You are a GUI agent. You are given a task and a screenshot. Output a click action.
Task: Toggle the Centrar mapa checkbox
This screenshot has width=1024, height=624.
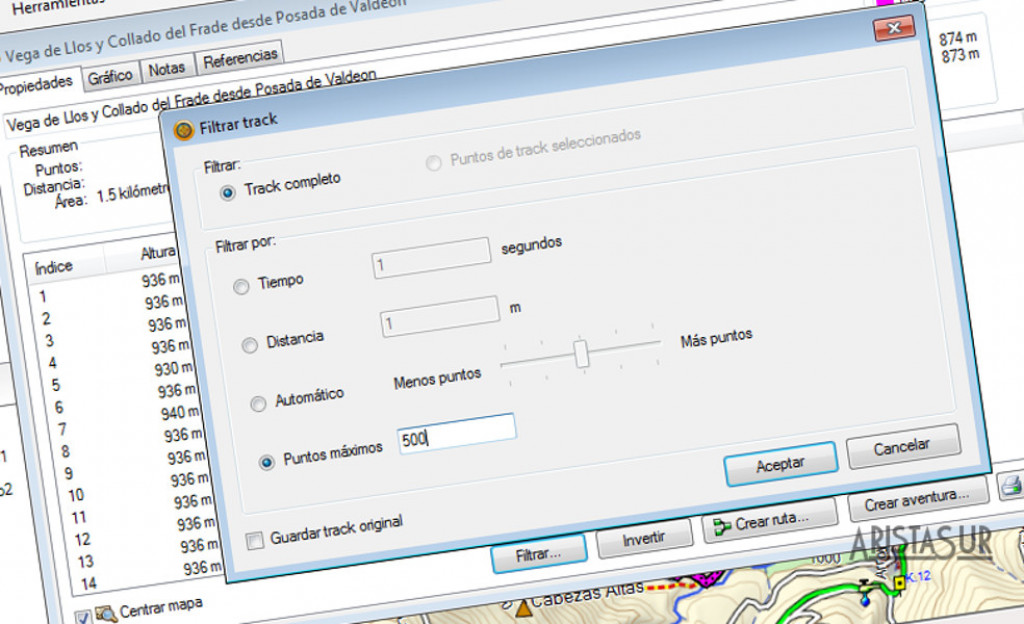pyautogui.click(x=82, y=617)
